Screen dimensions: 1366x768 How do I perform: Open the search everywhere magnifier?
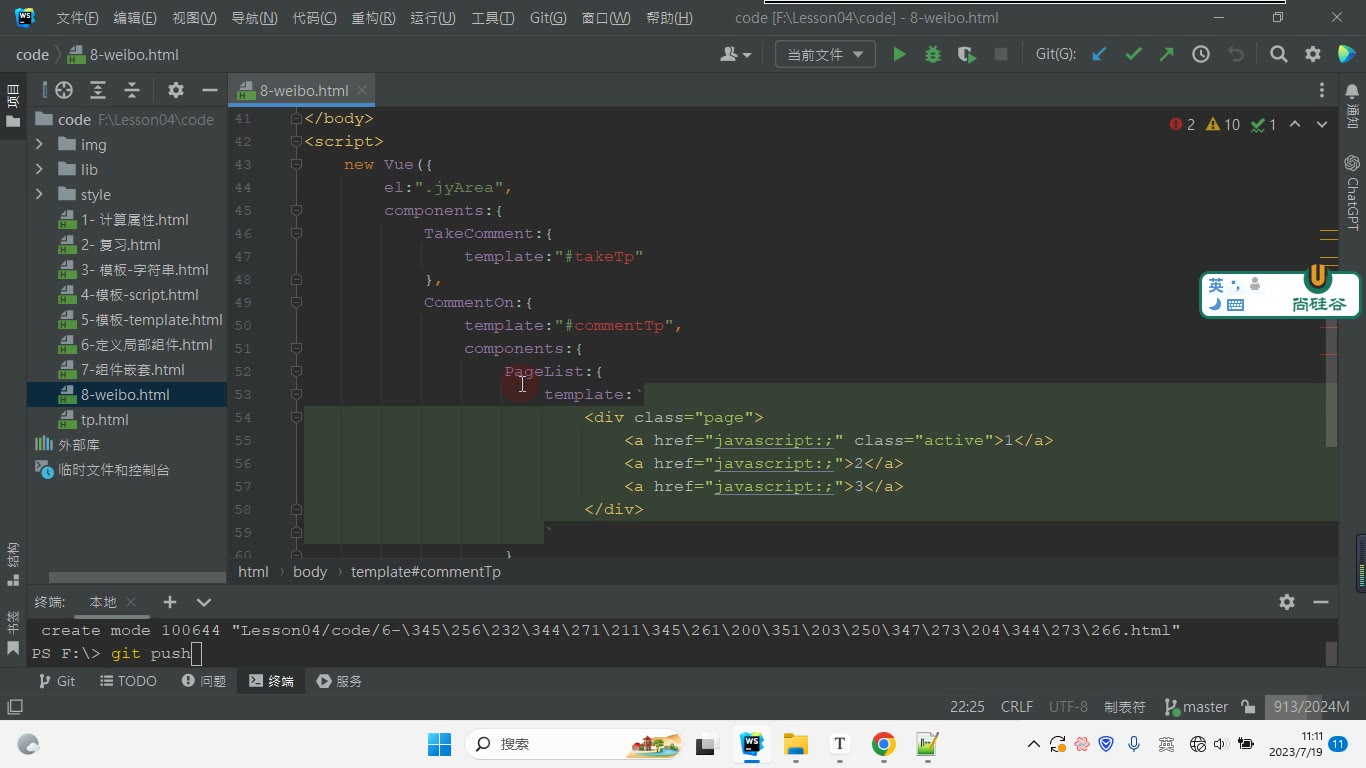[x=1278, y=55]
